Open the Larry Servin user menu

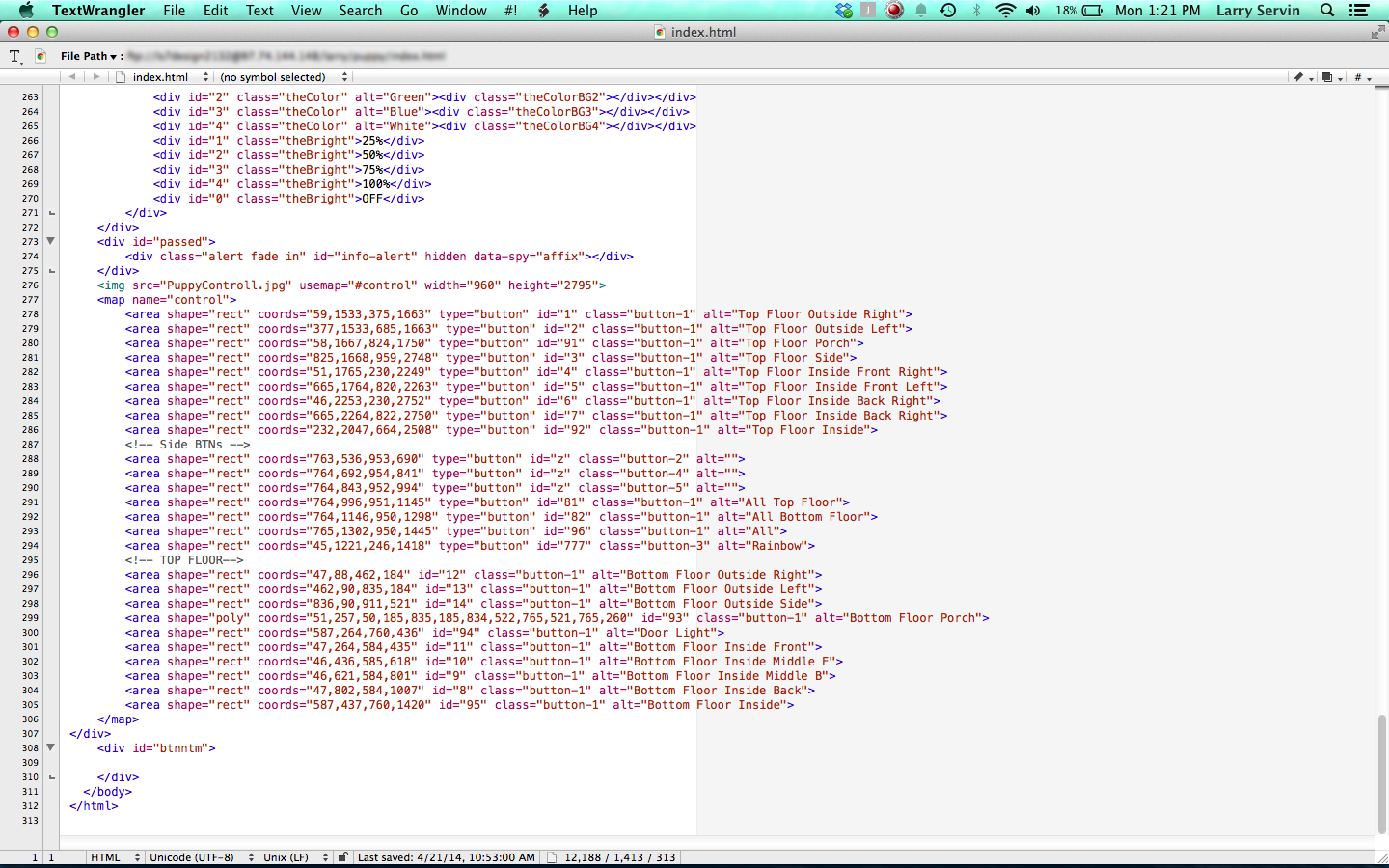[1258, 11]
